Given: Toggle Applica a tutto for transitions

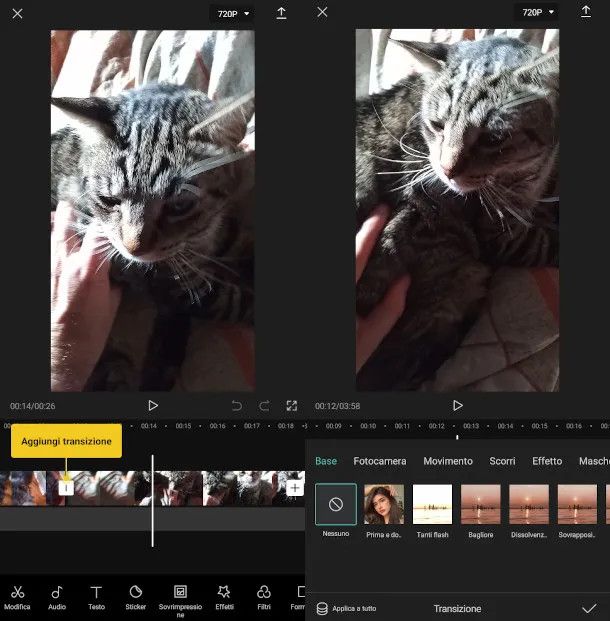Looking at the screenshot, I should tap(346, 608).
